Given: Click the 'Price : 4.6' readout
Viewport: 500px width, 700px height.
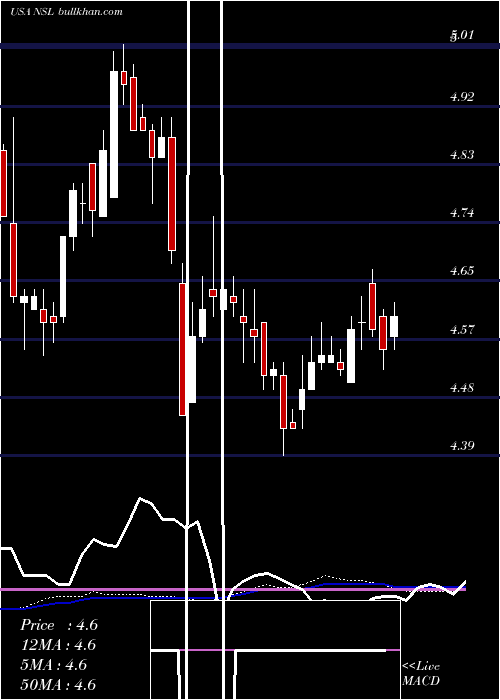Looking at the screenshot, I should (x=59, y=625).
